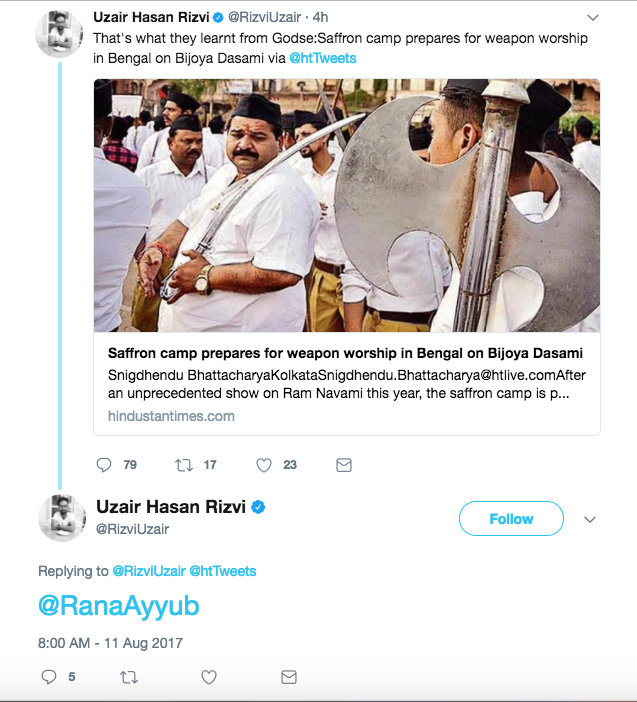Open the @htTweets mention in the top tweet

pos(323,58)
